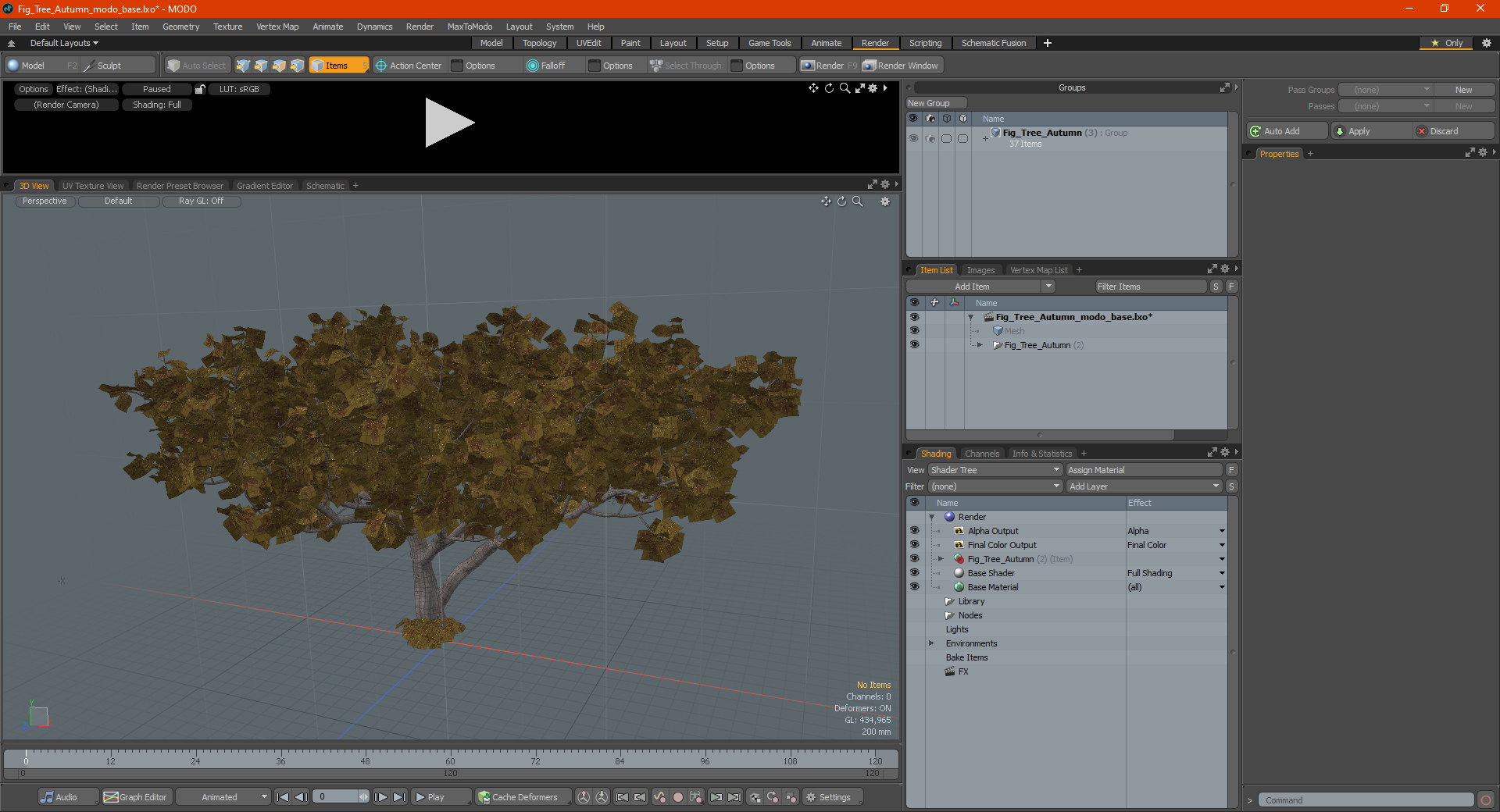
Task: Toggle visibility of Final Color Output
Action: 914,545
